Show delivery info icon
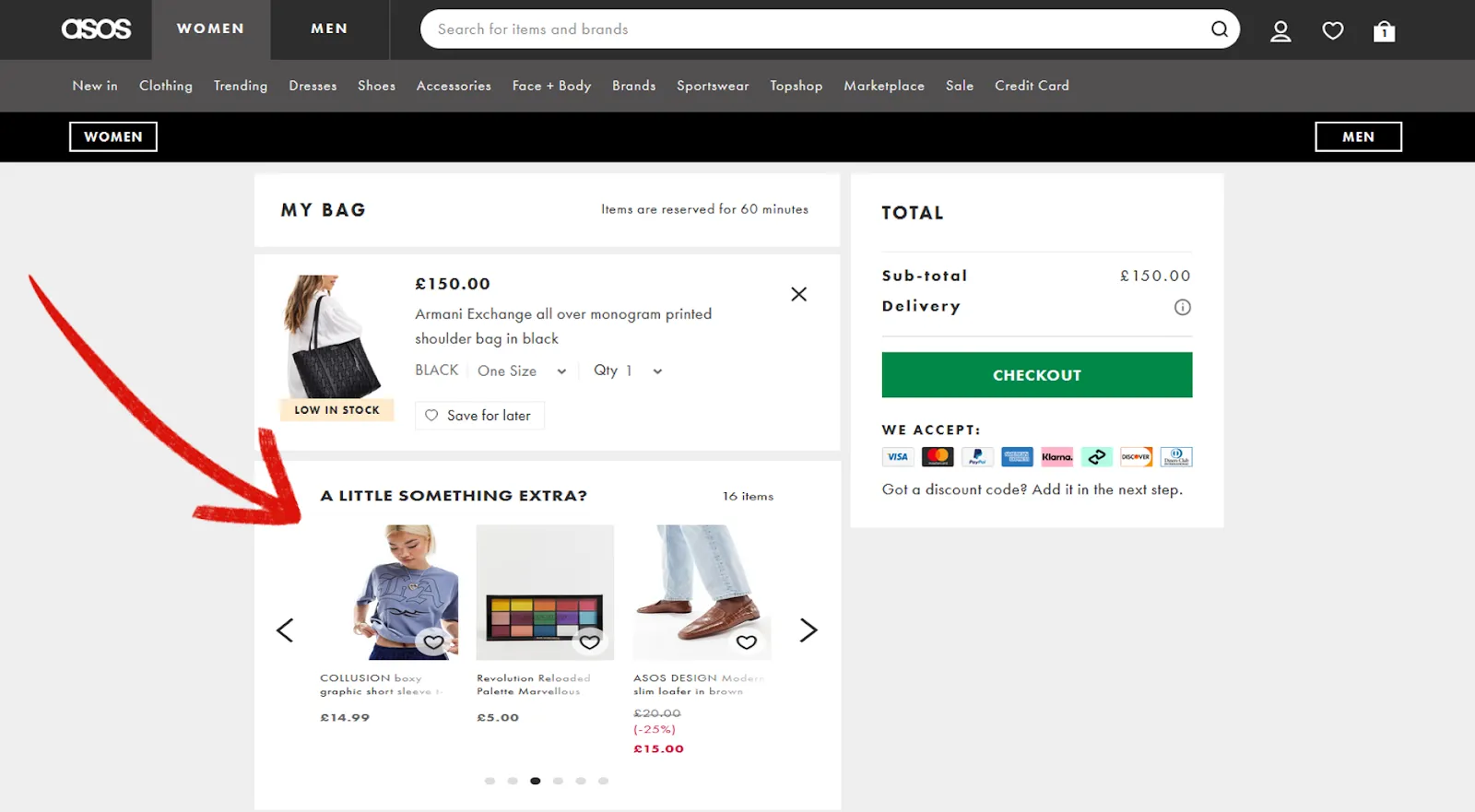 tap(1182, 307)
